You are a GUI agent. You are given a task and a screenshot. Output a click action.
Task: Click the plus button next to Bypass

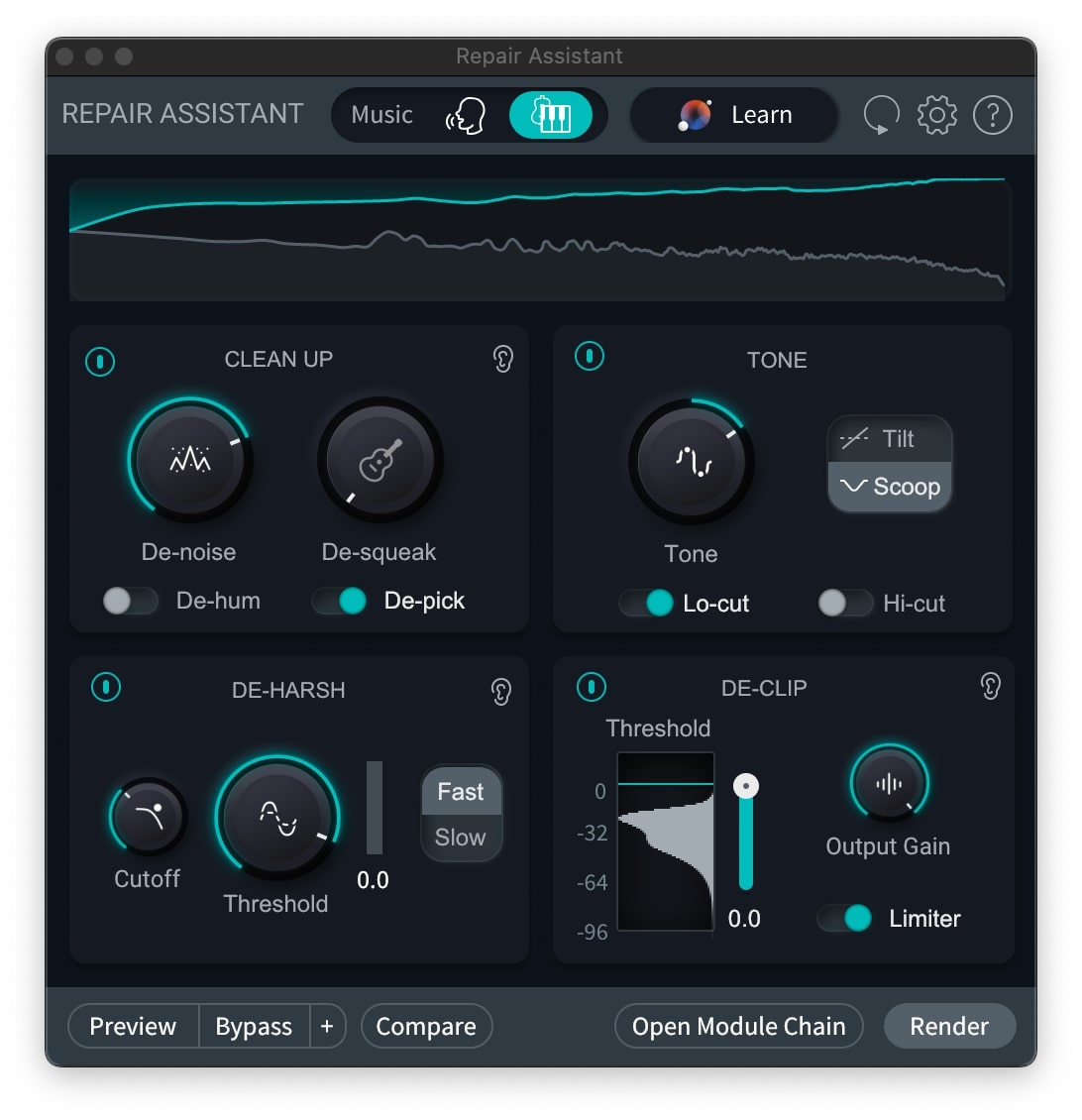327,1026
